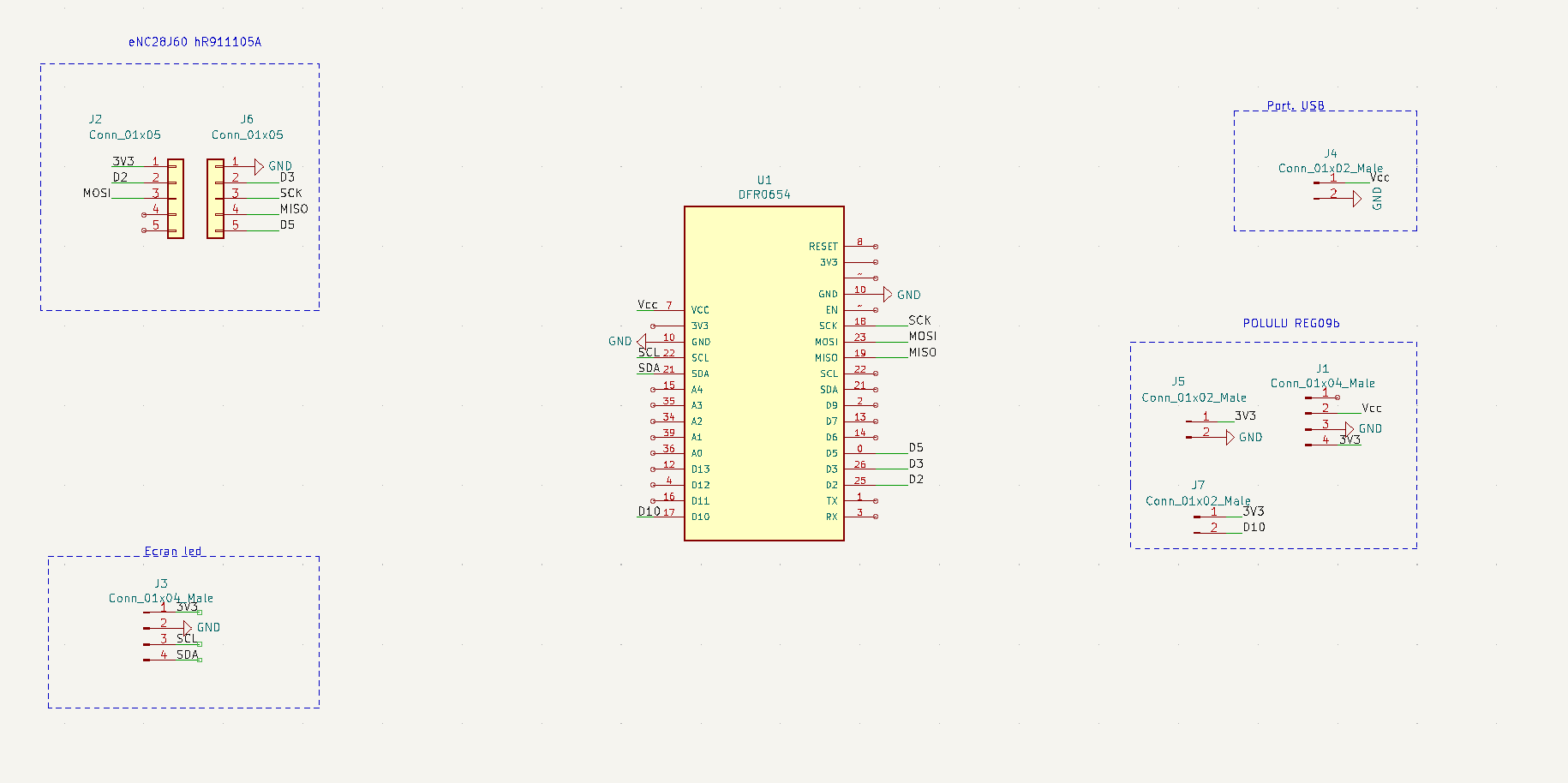Click the D3 label on J6 pin 2
1568x783 pixels.
(287, 177)
